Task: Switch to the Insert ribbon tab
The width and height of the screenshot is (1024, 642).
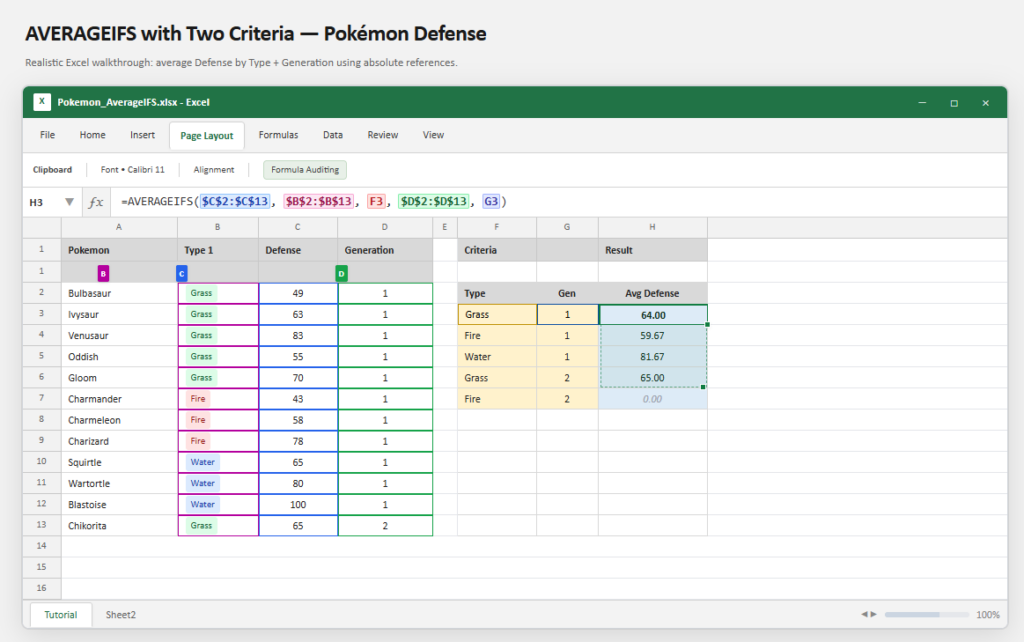Action: (142, 135)
